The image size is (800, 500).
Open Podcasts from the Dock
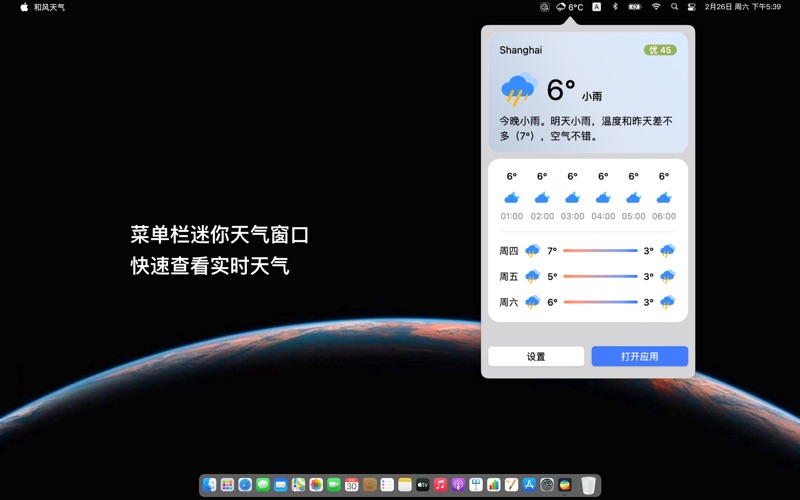(458, 485)
